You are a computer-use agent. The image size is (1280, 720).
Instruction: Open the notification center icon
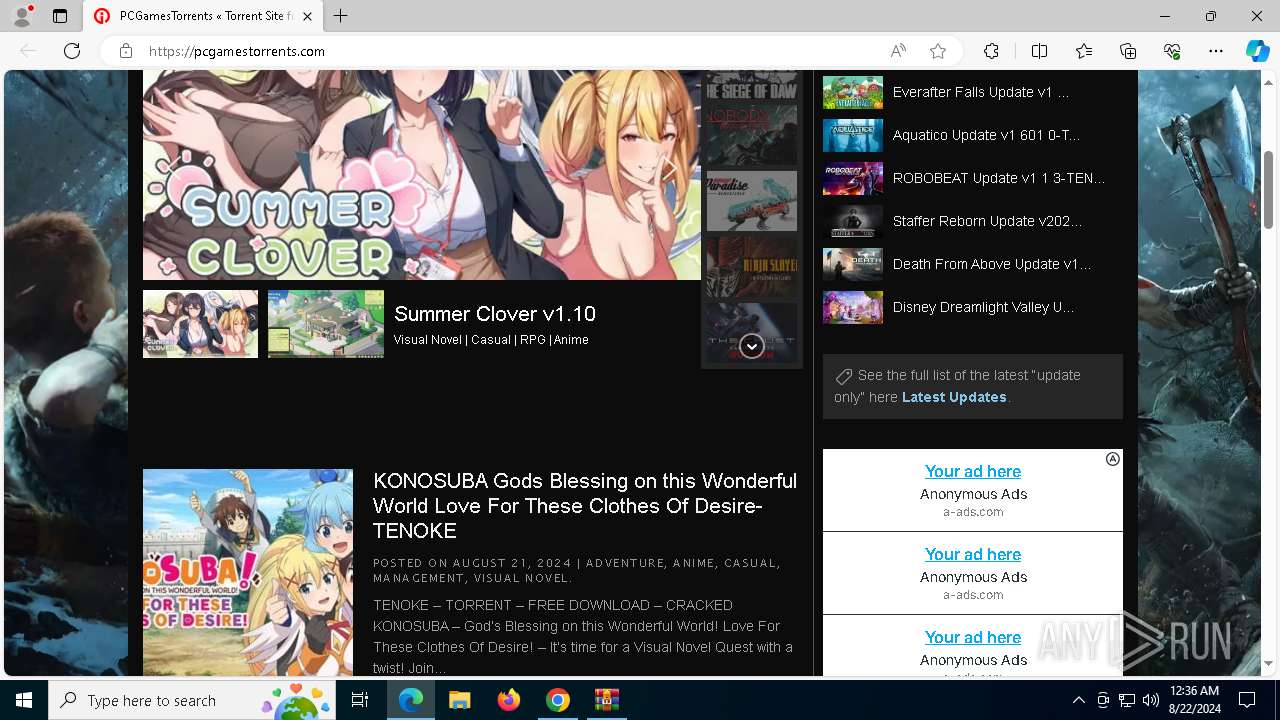[x=1247, y=700]
